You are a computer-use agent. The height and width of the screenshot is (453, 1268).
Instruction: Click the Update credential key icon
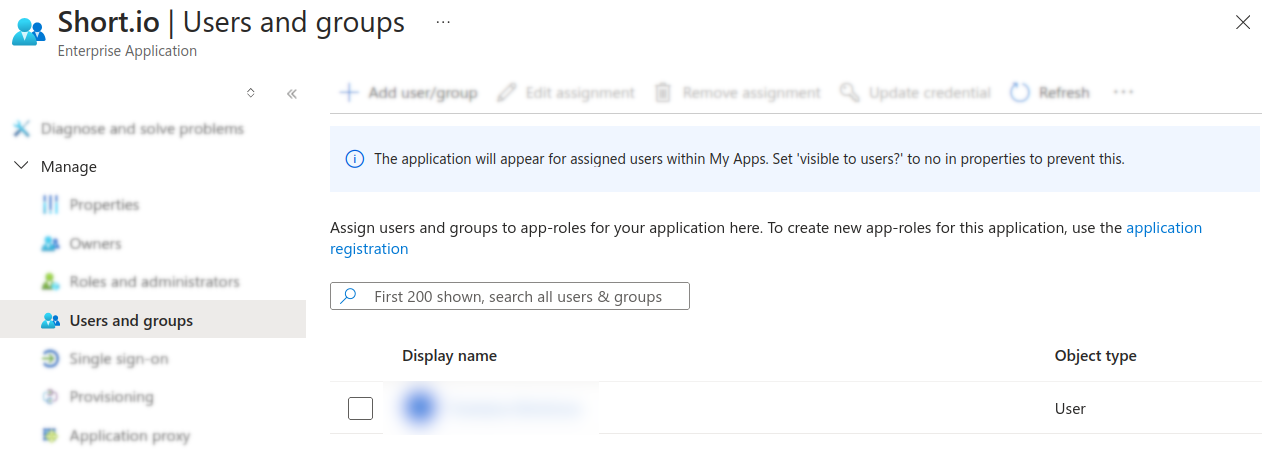click(x=849, y=93)
